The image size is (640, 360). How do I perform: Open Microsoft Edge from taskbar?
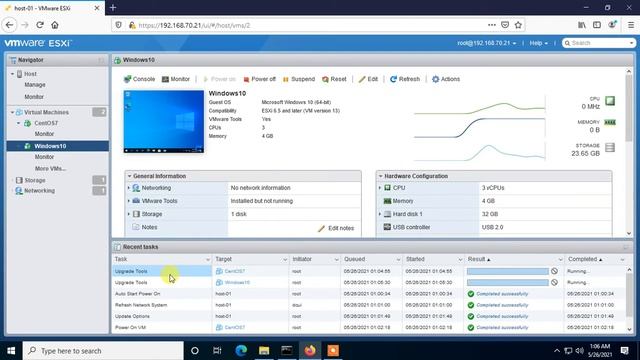241,351
